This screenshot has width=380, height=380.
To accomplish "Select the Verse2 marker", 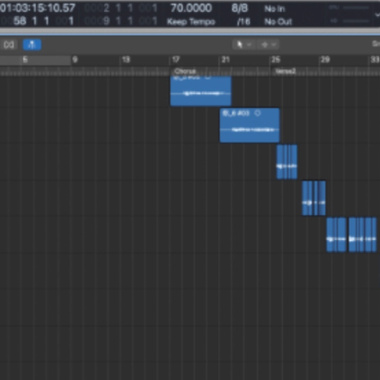I will 285,71.
